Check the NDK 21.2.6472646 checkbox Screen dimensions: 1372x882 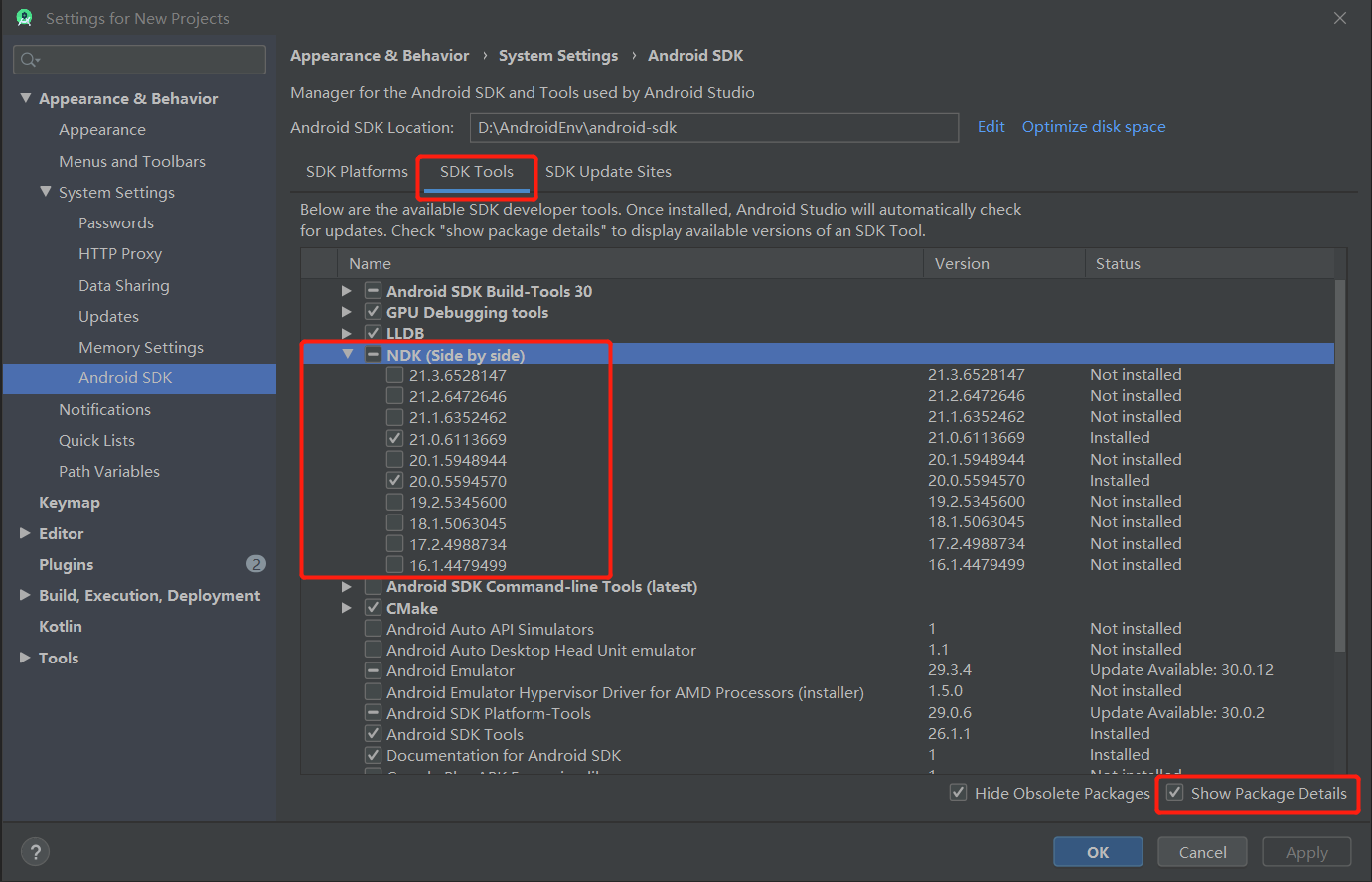tap(395, 396)
